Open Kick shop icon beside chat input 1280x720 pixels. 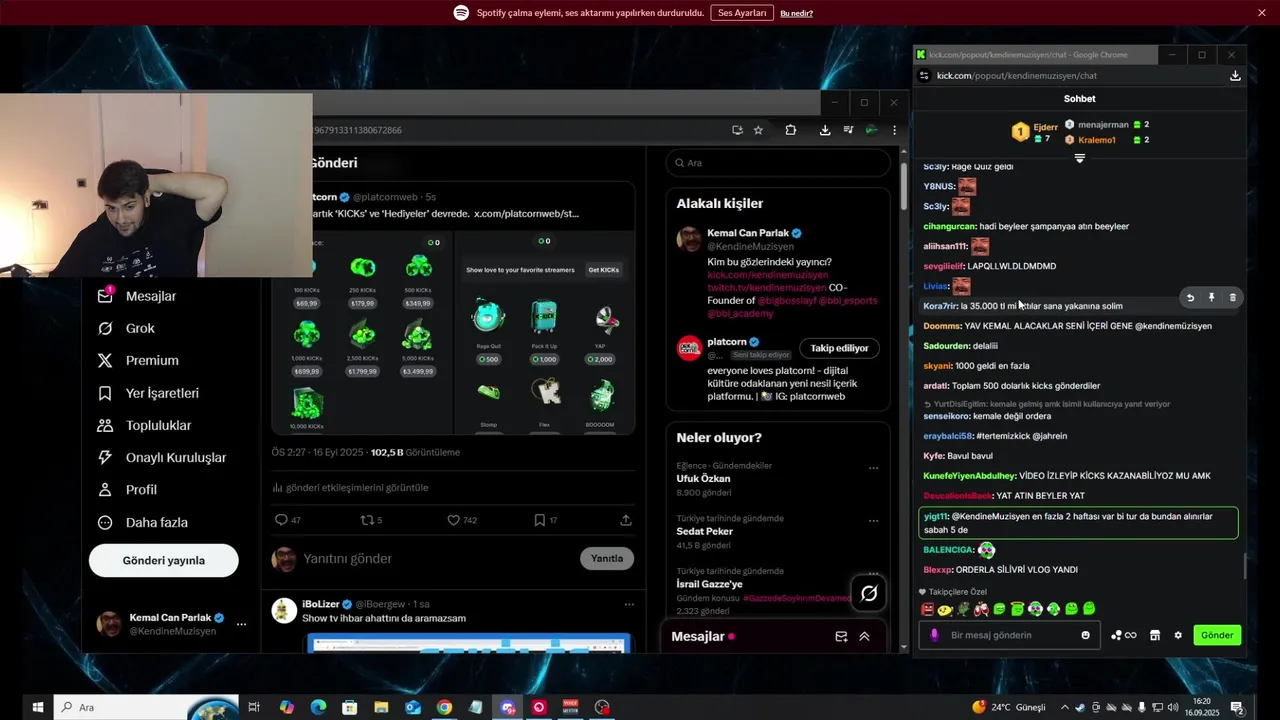1155,635
